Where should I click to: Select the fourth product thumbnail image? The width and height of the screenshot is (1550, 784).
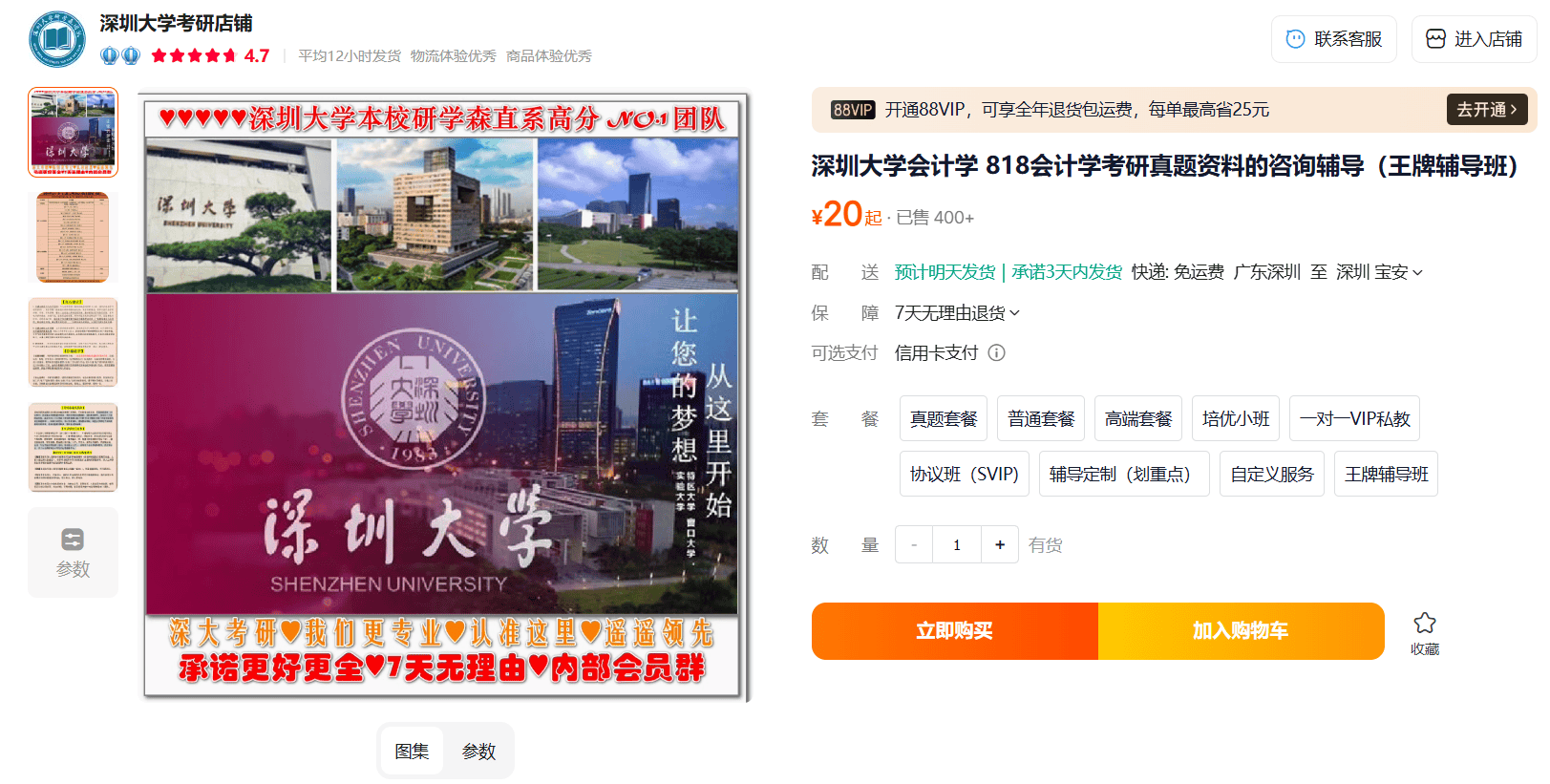(73, 447)
